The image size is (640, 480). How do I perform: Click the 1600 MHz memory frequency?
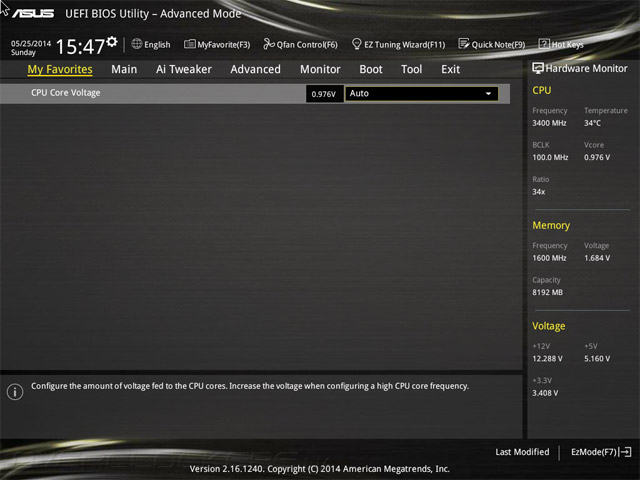(549, 258)
